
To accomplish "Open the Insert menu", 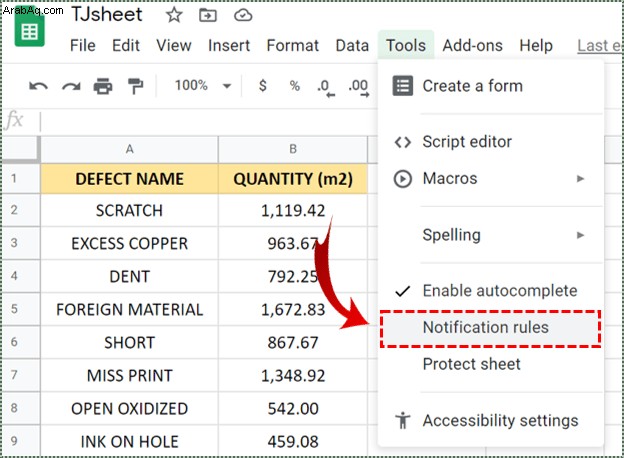I will click(x=229, y=45).
